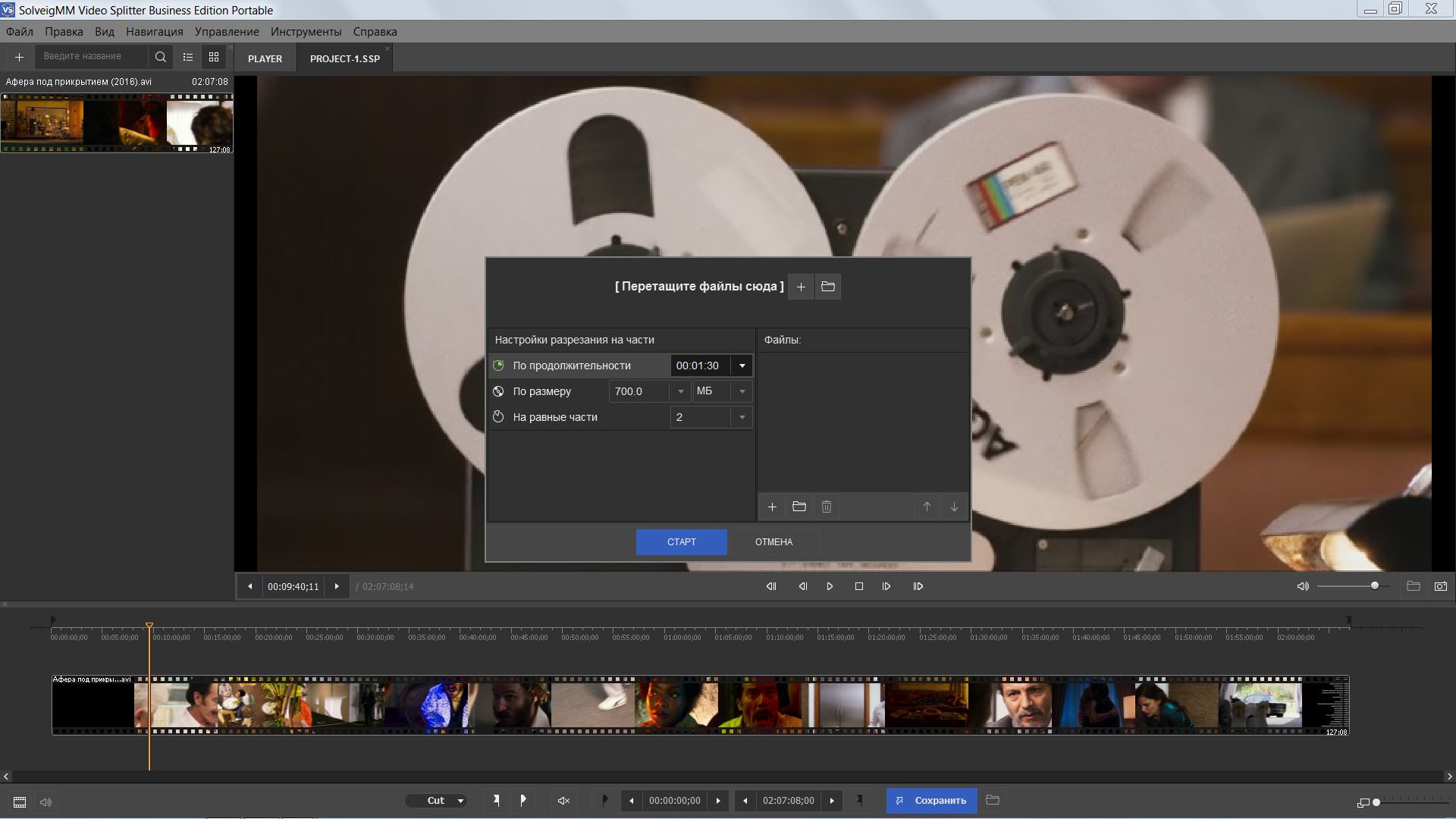Select the Афера под прикрытием library thumbnail

pyautogui.click(x=117, y=123)
